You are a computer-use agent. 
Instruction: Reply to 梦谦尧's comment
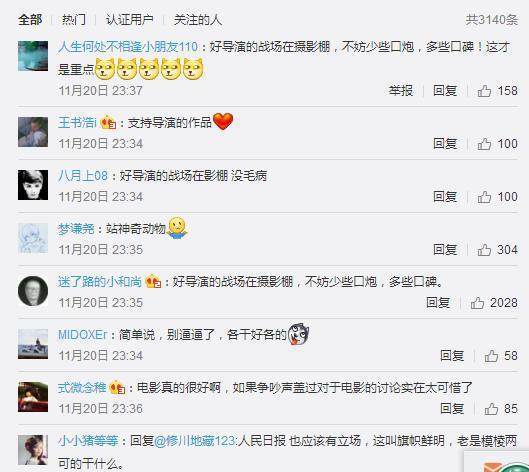pyautogui.click(x=445, y=250)
